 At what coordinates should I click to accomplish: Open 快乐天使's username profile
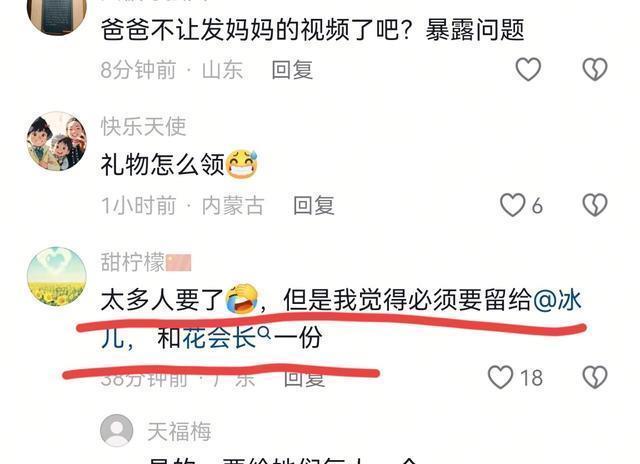click(x=143, y=126)
